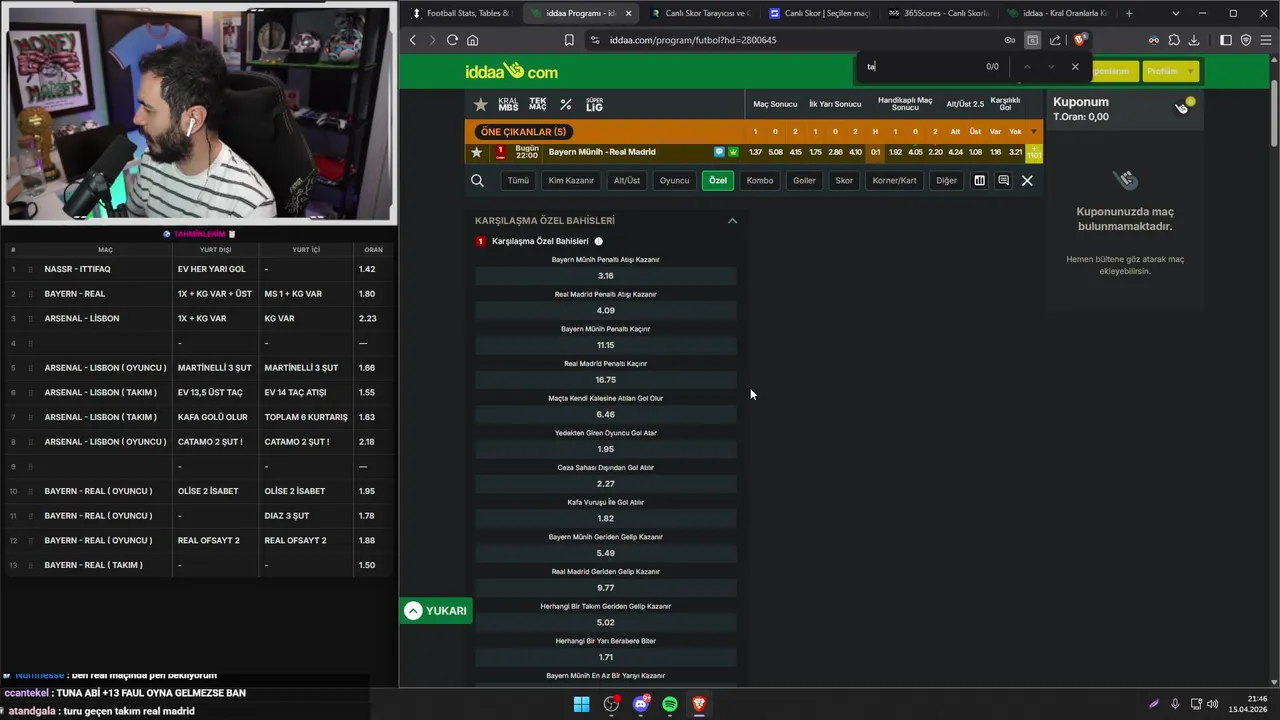Click the statistics table icon beside Diğer
The height and width of the screenshot is (720, 1280).
(979, 181)
